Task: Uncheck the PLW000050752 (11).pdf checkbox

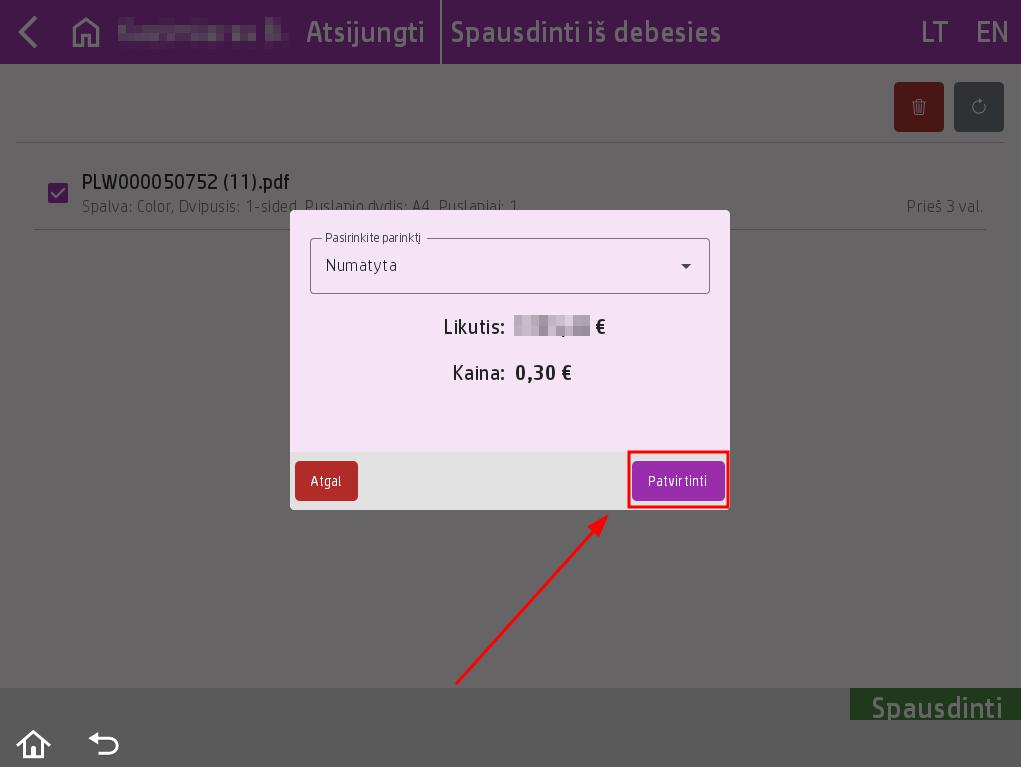Action: (x=58, y=192)
